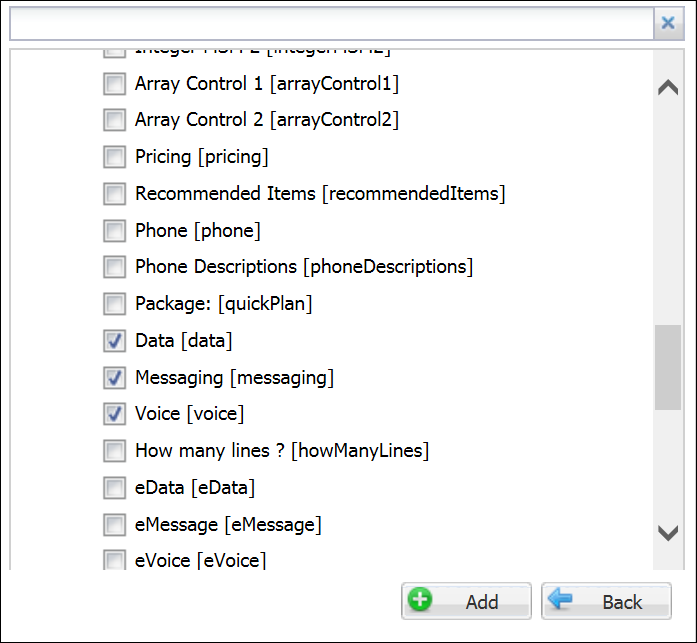Select Recommended Items checkbox
Image resolution: width=697 pixels, height=643 pixels.
click(x=115, y=194)
